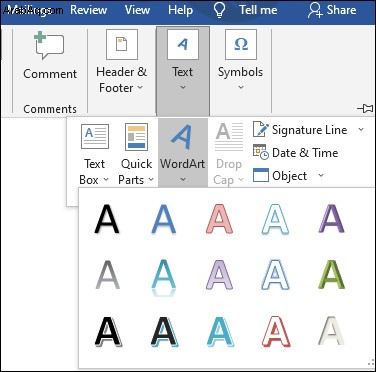Click the Comment icon with green plus
The height and width of the screenshot is (372, 376).
click(x=49, y=45)
